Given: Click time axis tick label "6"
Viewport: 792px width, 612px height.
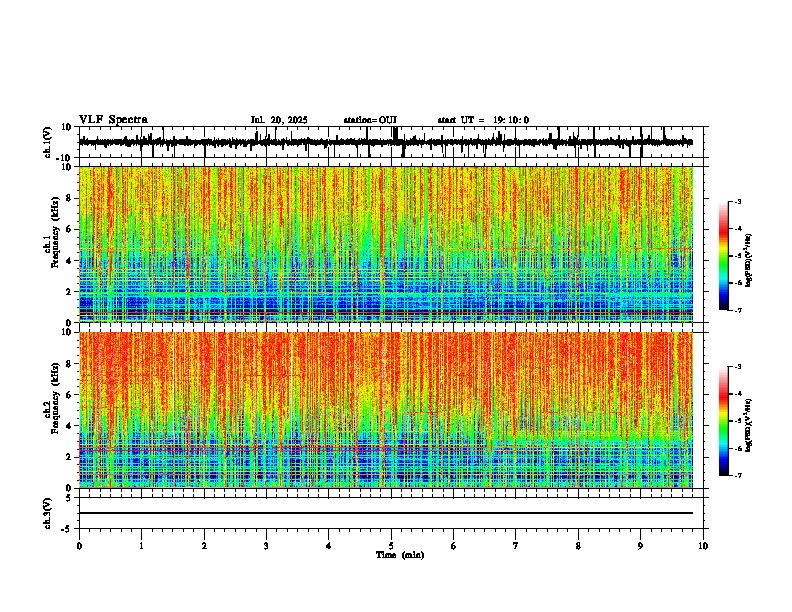Looking at the screenshot, I should tap(454, 546).
